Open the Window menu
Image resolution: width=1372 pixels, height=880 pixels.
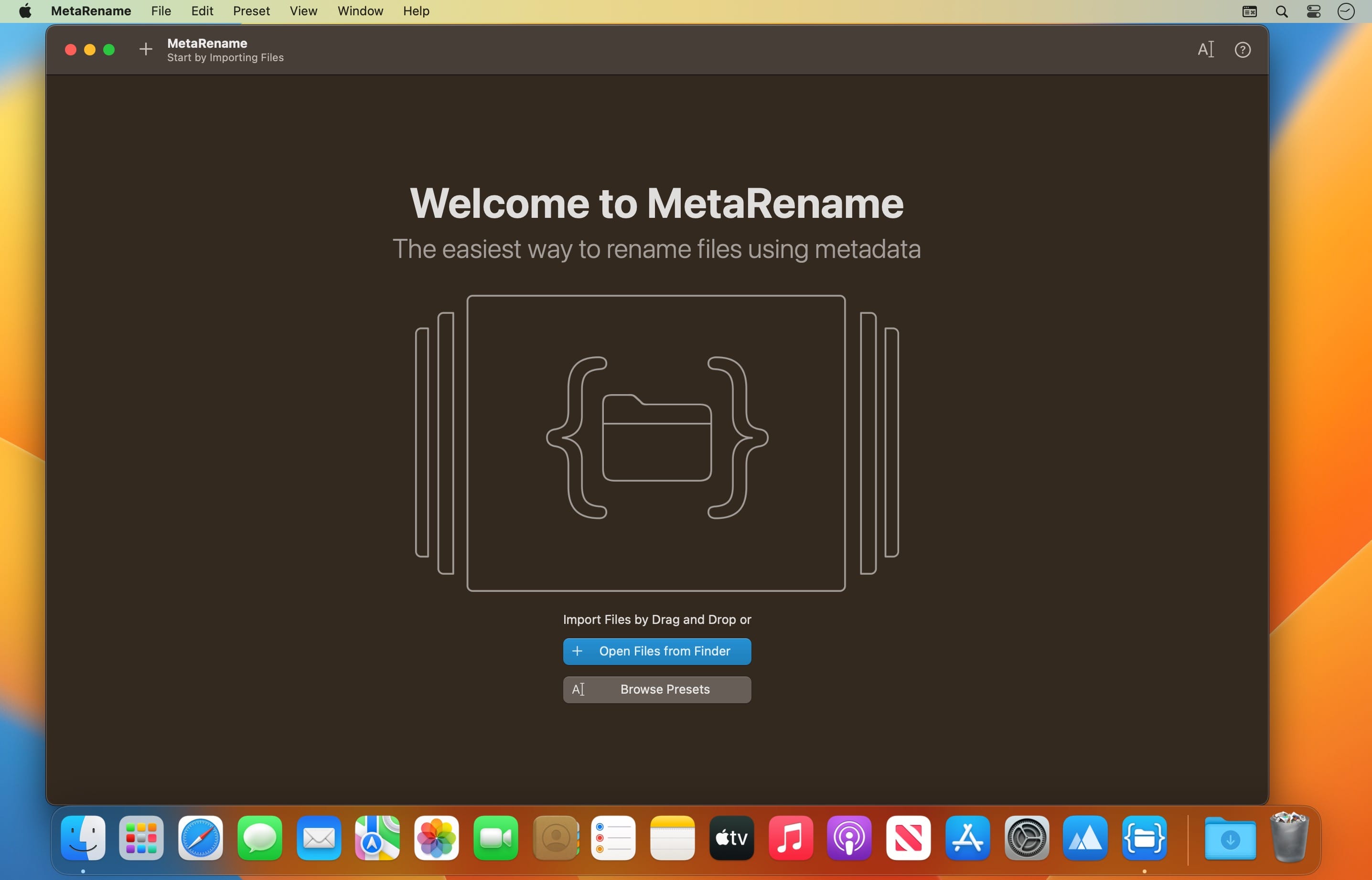coord(359,11)
